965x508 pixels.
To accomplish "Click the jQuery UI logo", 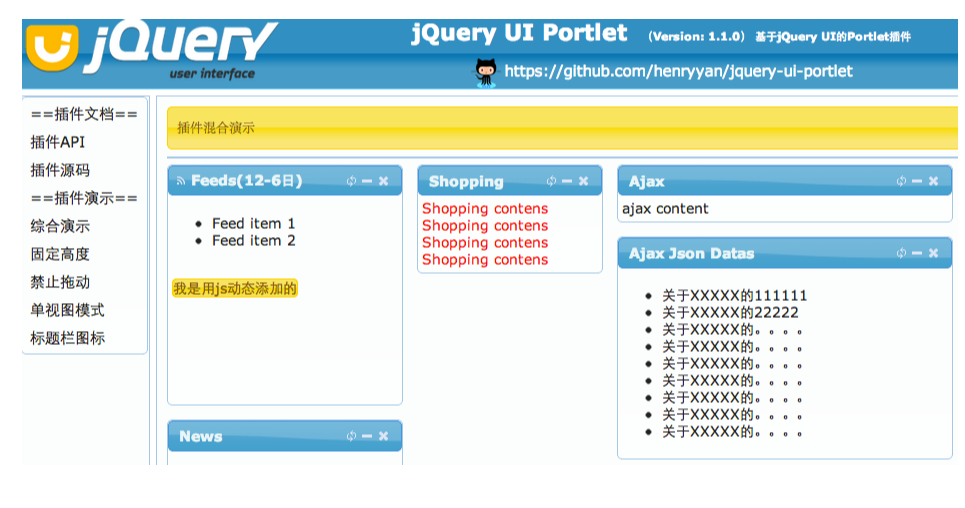I will pyautogui.click(x=151, y=49).
